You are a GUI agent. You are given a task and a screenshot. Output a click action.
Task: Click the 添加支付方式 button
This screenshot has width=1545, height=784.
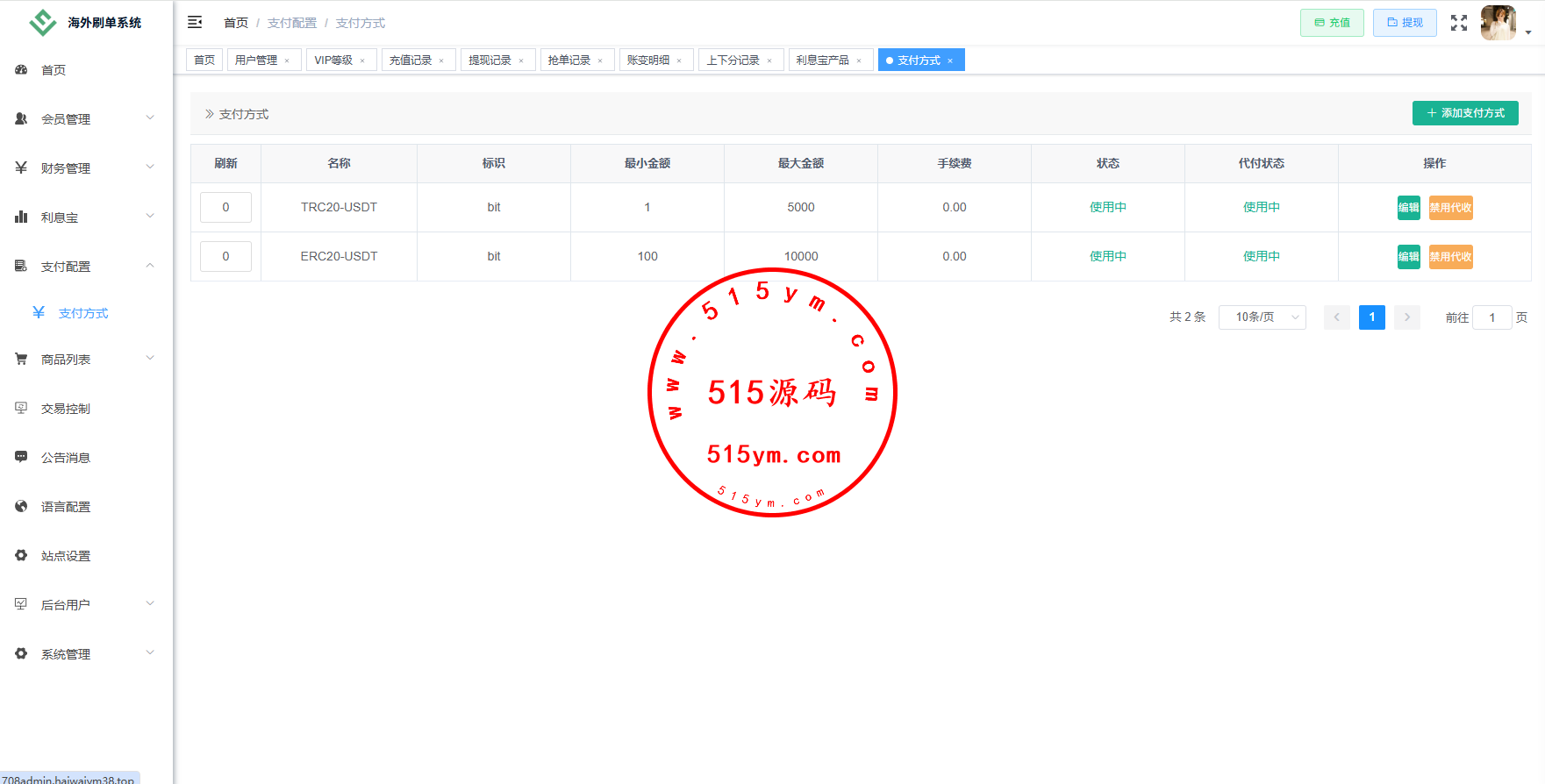point(1464,113)
